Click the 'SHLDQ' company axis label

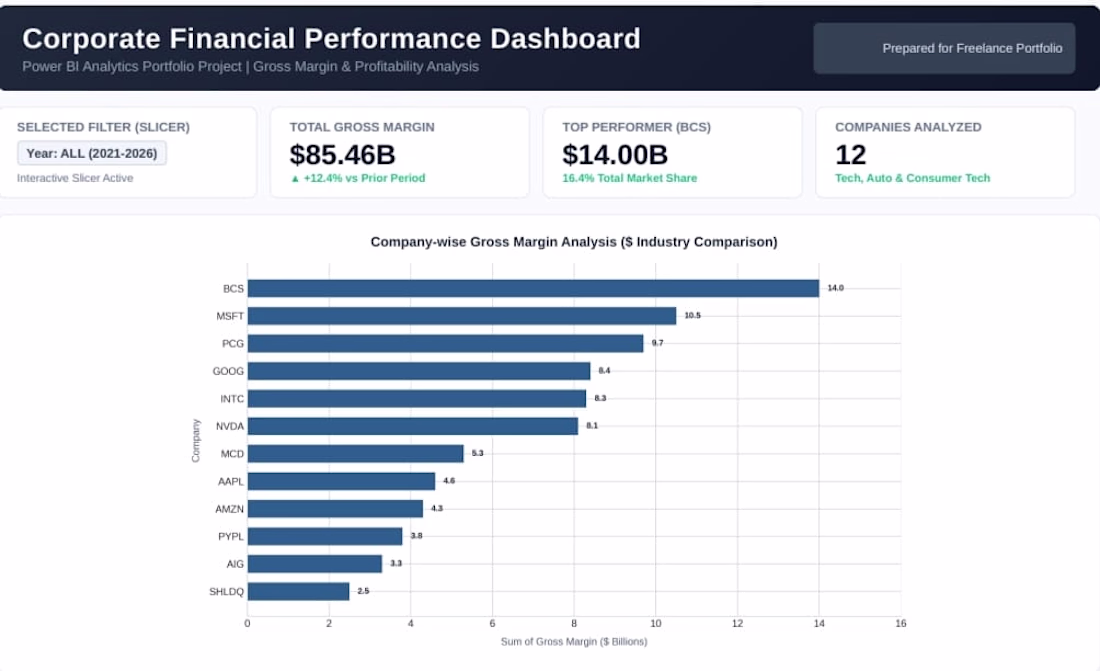click(227, 592)
